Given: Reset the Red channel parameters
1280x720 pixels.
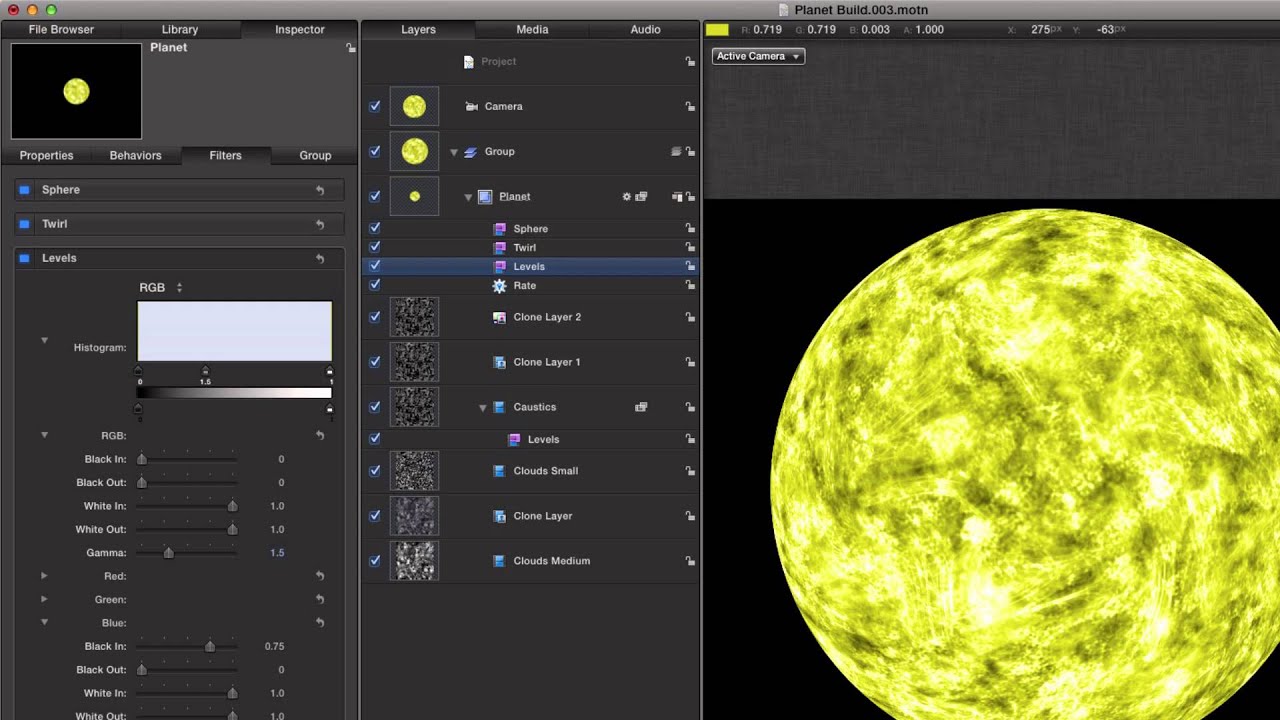Looking at the screenshot, I should coord(320,576).
